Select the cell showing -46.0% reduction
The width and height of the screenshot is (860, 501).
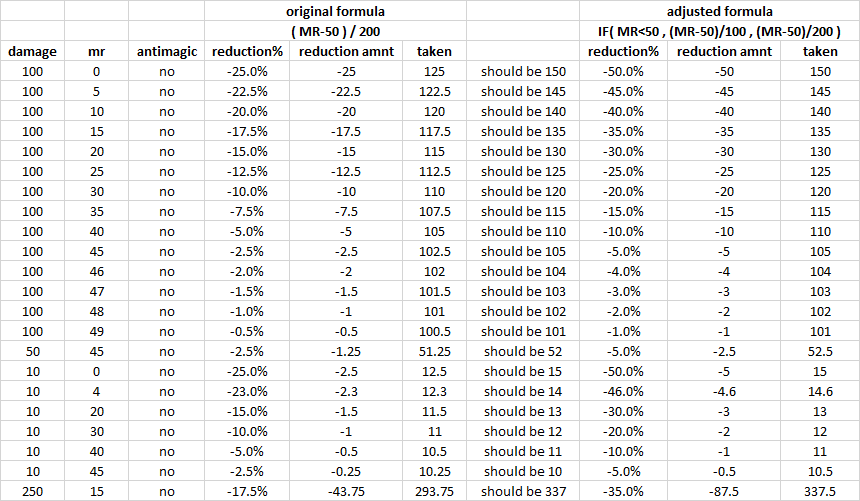pos(623,391)
